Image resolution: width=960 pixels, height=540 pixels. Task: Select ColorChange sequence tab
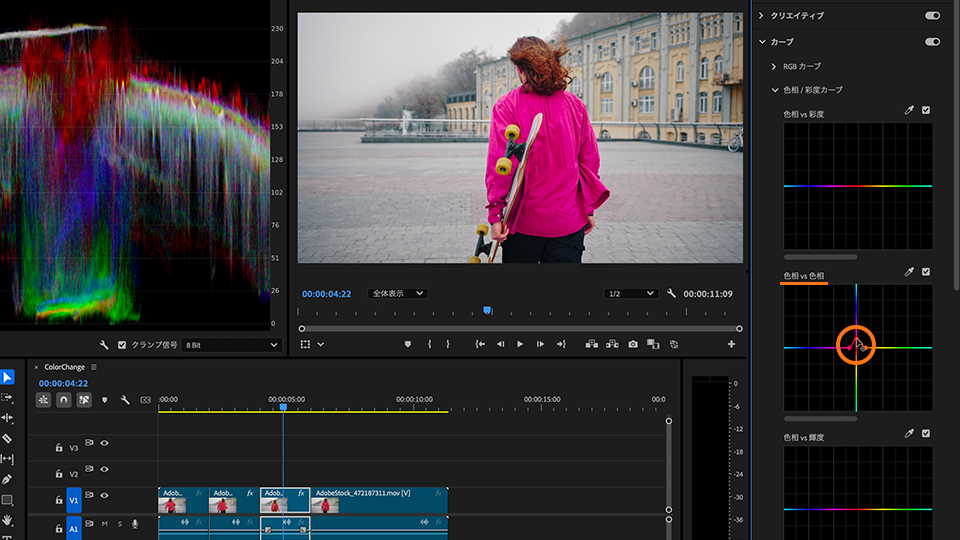tap(64, 367)
